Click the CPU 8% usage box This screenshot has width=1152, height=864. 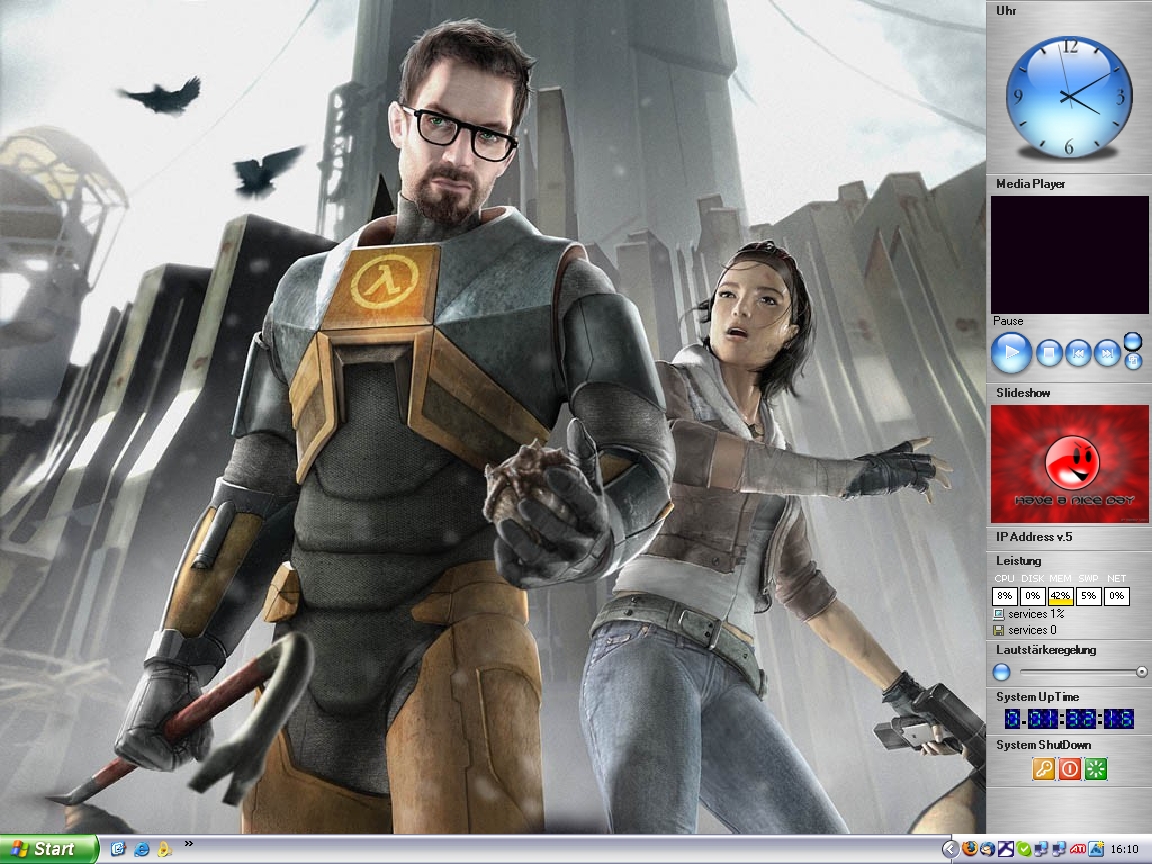[x=1004, y=596]
